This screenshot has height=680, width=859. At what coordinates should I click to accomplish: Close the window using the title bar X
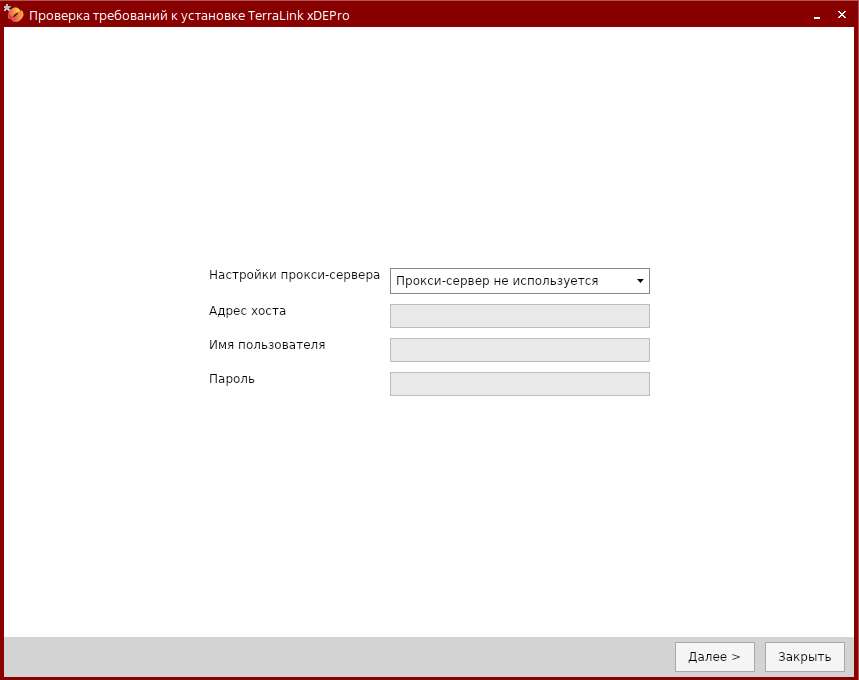pos(842,15)
